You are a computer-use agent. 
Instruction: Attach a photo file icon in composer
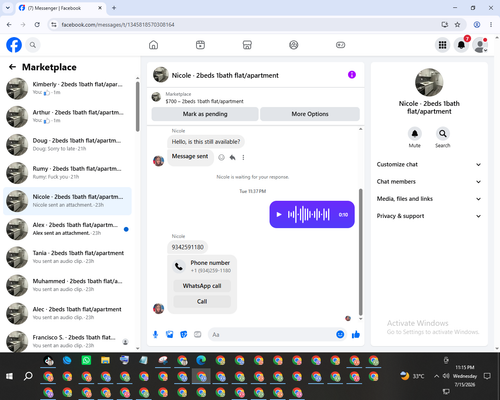(x=170, y=334)
